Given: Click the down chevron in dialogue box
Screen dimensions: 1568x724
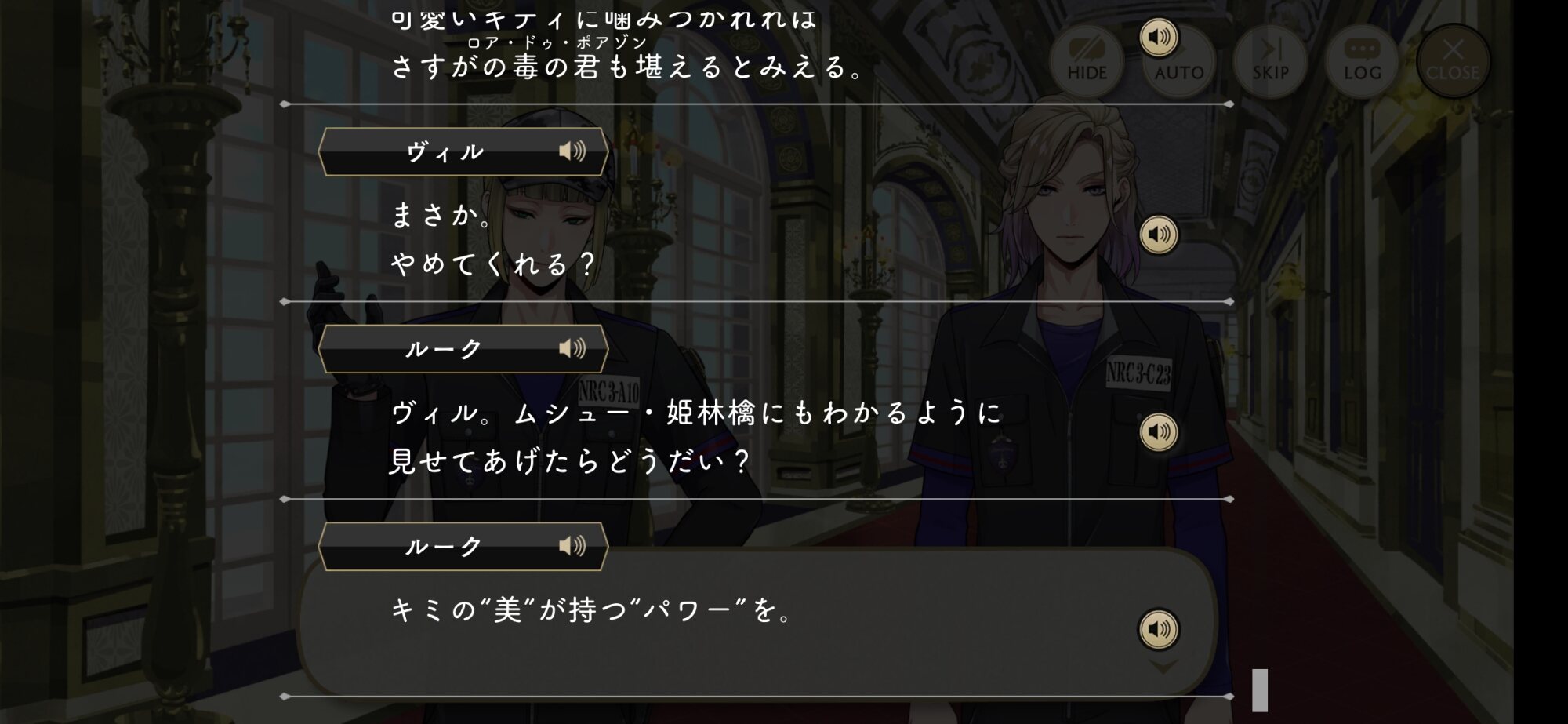Looking at the screenshot, I should click(x=1163, y=667).
